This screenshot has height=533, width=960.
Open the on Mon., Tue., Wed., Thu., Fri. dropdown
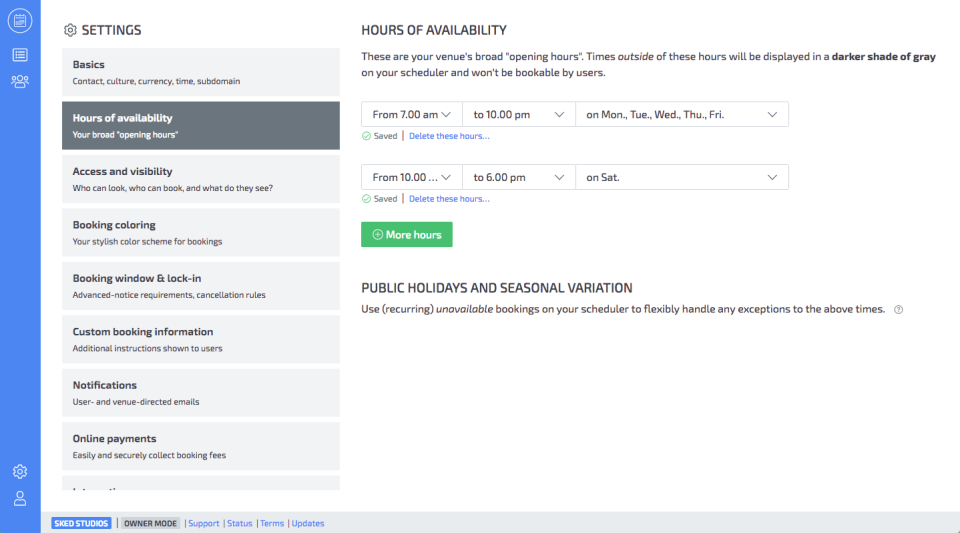coord(681,114)
